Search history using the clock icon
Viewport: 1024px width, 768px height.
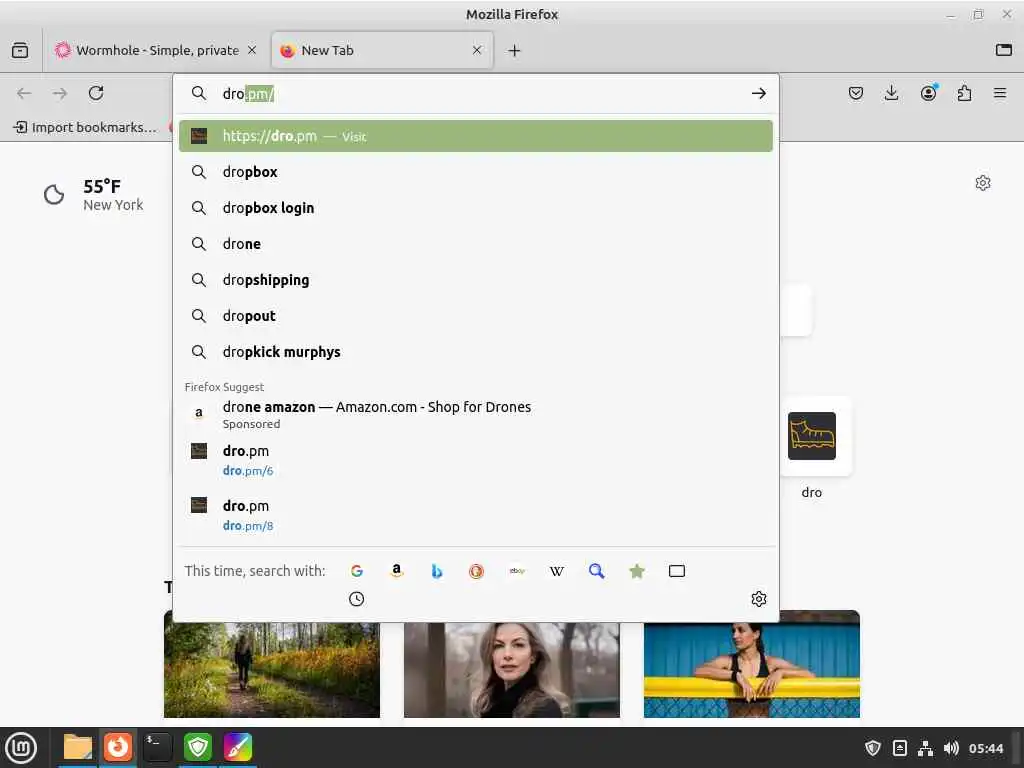tap(357, 599)
